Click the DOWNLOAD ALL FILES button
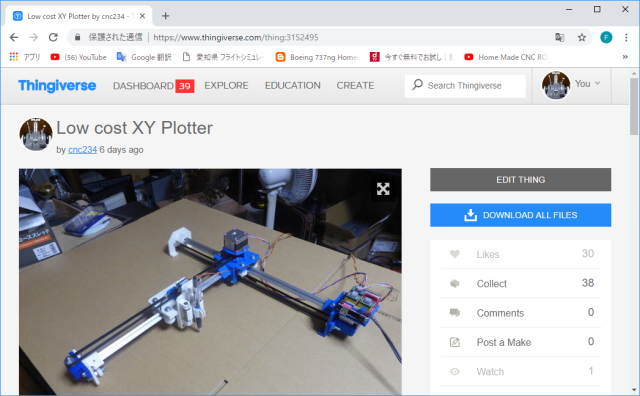The width and height of the screenshot is (640, 396). [x=520, y=215]
